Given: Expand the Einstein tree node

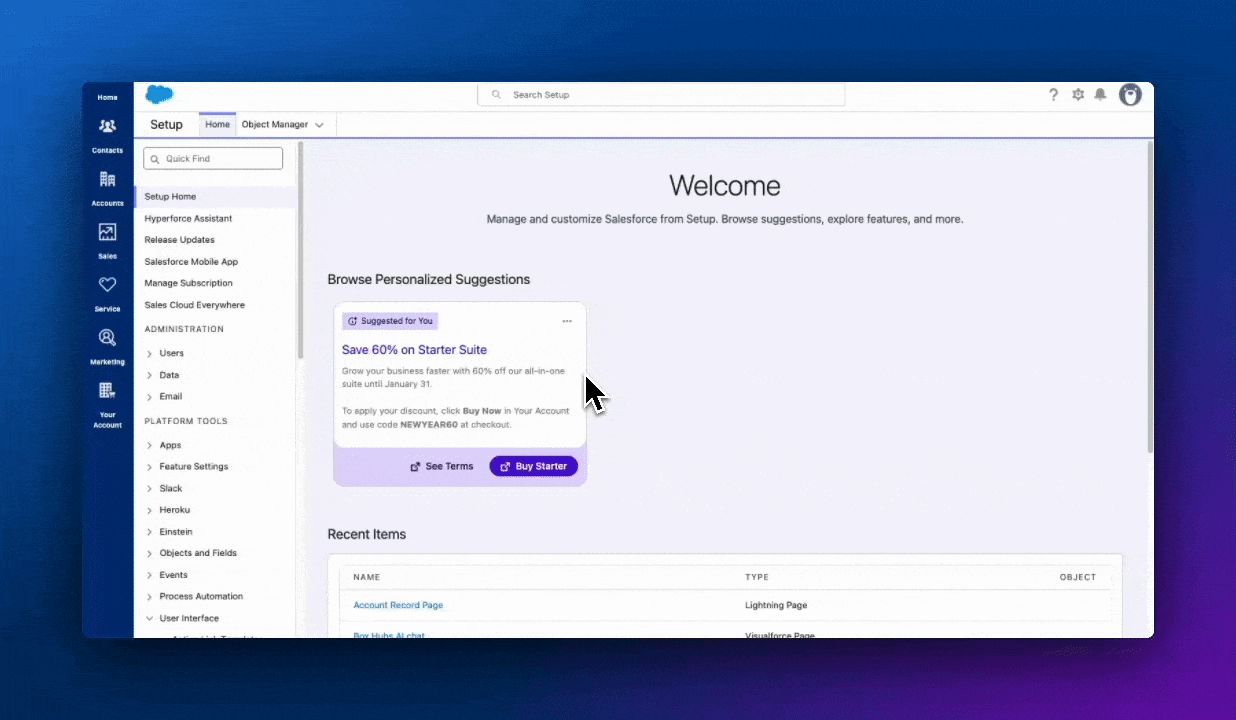Looking at the screenshot, I should (149, 532).
